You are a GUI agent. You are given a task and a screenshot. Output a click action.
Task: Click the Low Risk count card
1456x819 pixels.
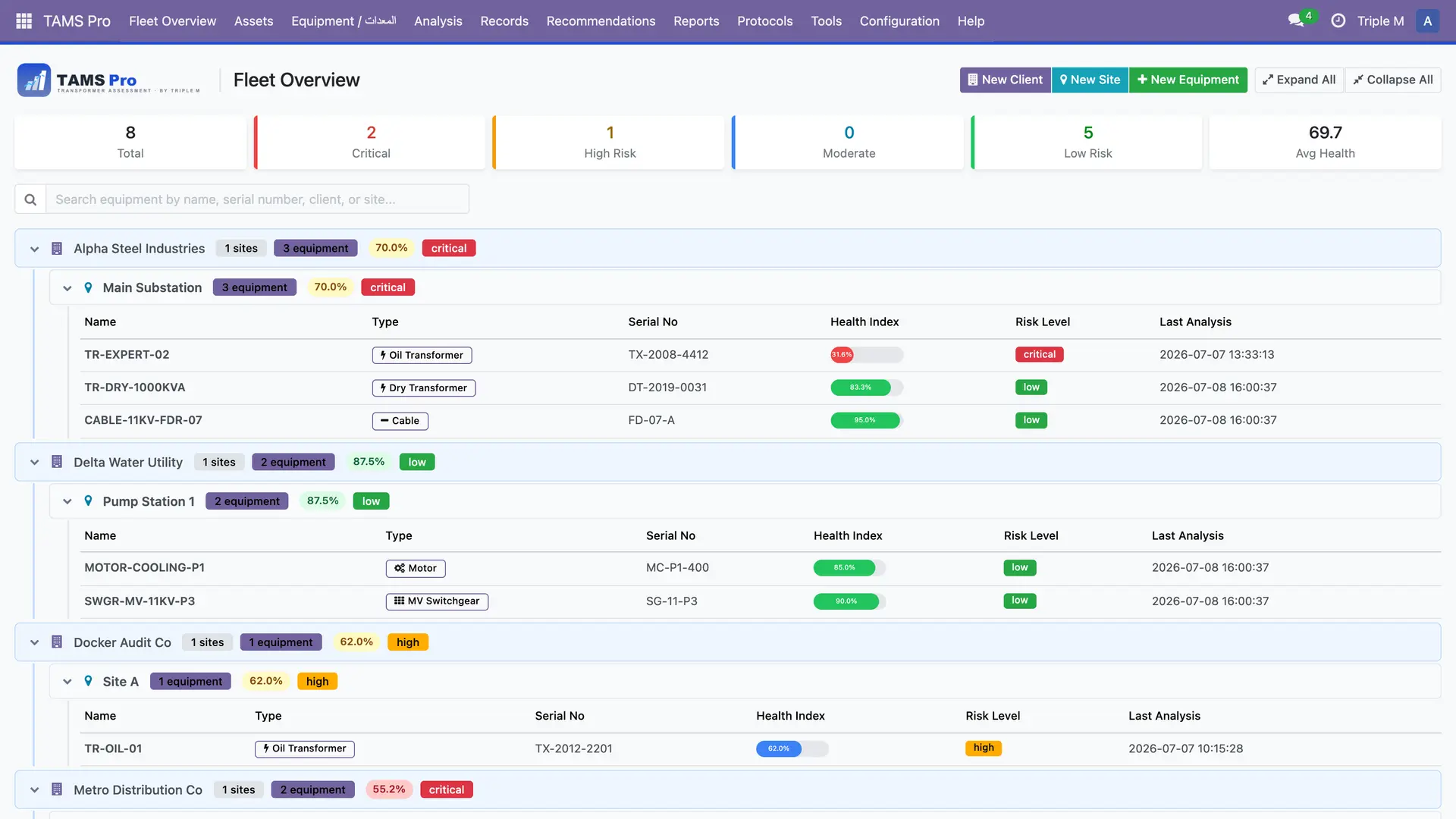tap(1087, 143)
